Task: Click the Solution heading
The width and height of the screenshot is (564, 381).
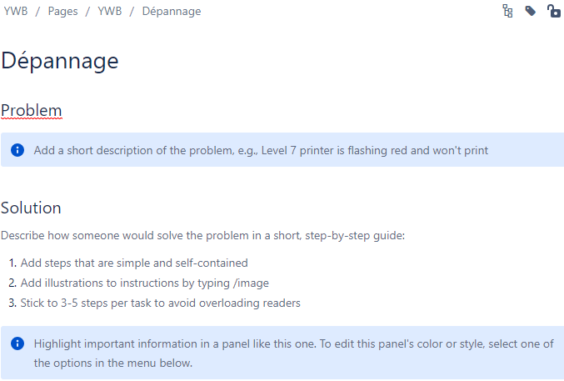Action: click(x=31, y=208)
